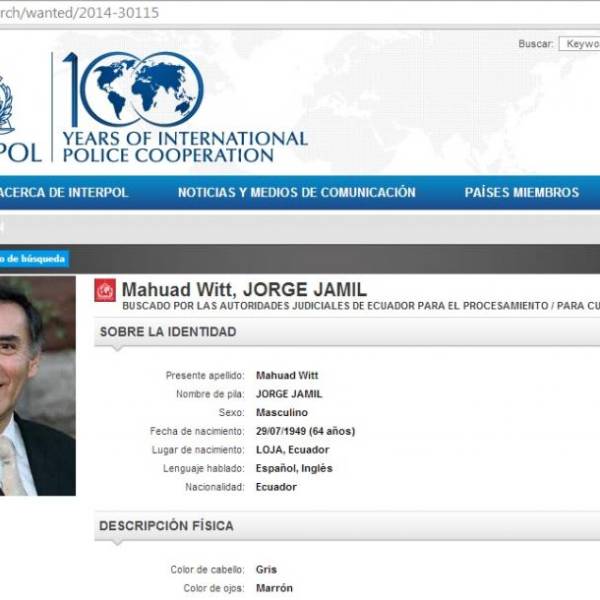Open the Acerca de INTERPOL menu
The height and width of the screenshot is (600, 600).
point(64,193)
